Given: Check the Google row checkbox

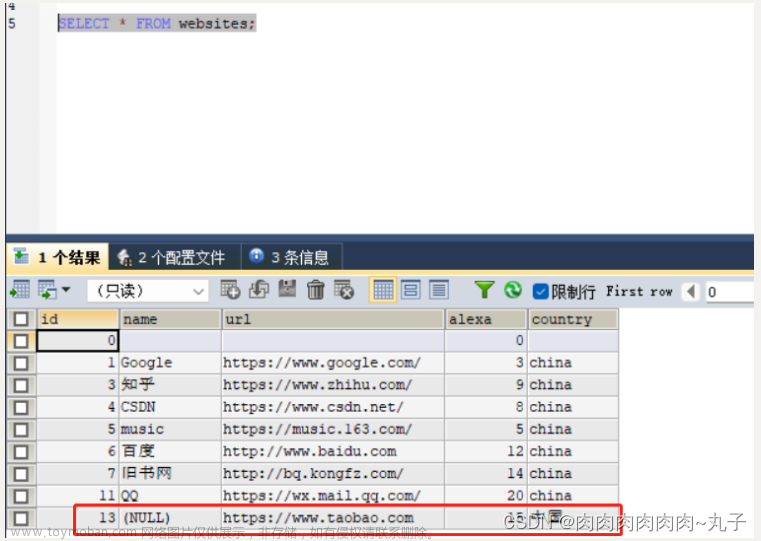Looking at the screenshot, I should pyautogui.click(x=21, y=363).
